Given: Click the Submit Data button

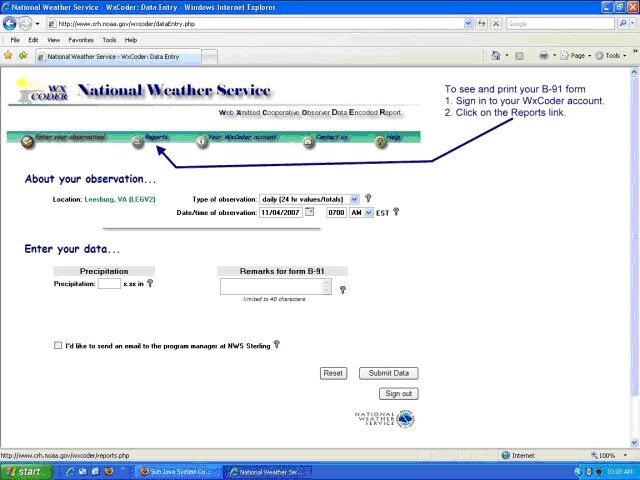Looking at the screenshot, I should [x=389, y=373].
